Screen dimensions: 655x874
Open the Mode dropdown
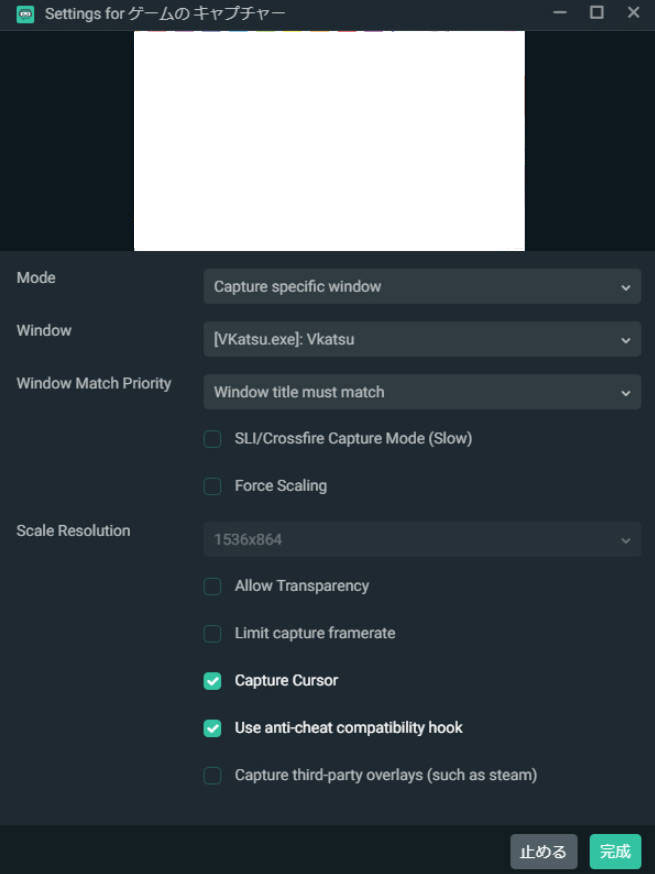coord(421,286)
